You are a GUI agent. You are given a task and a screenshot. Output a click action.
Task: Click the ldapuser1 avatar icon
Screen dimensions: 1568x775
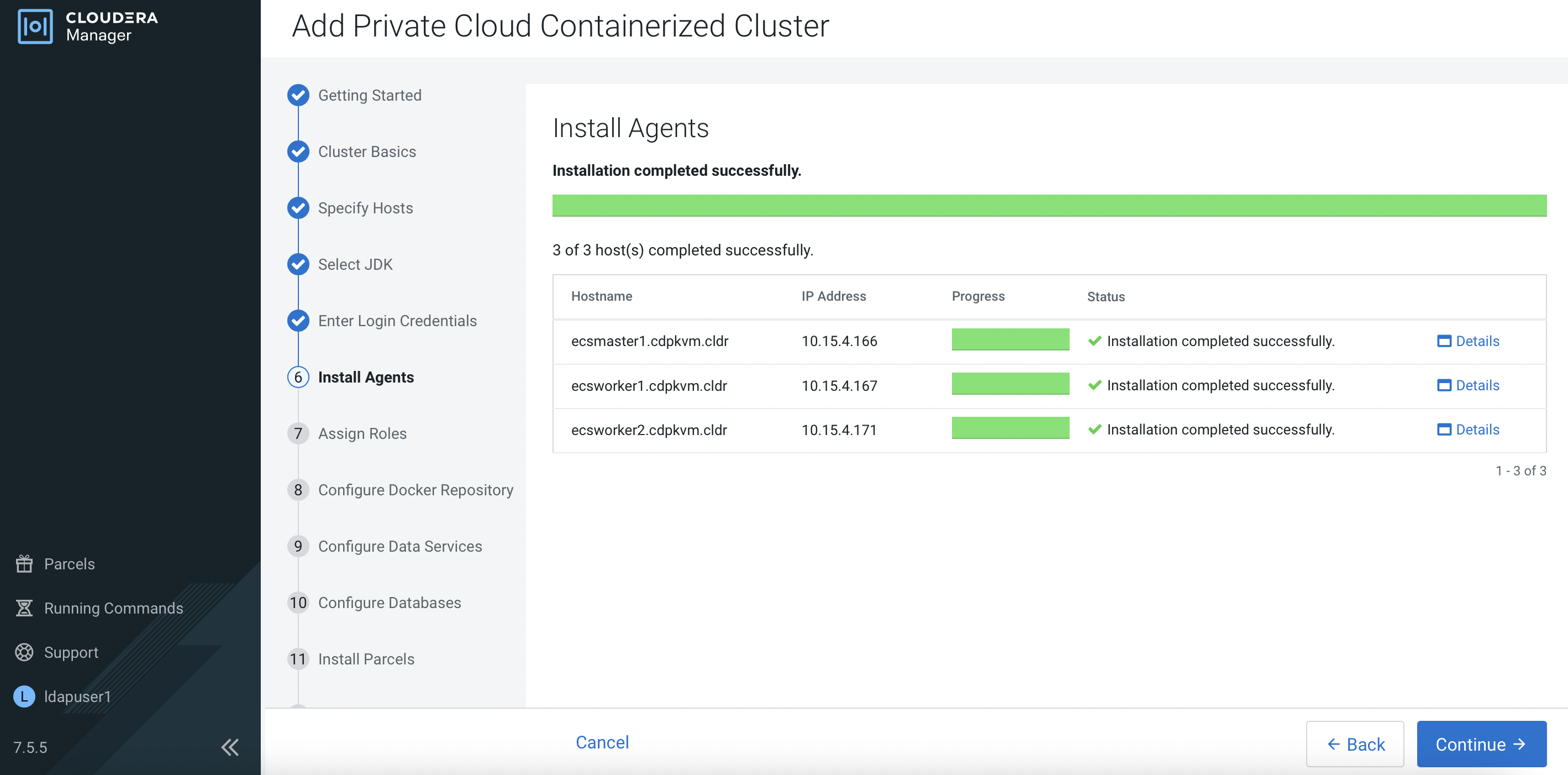click(24, 696)
